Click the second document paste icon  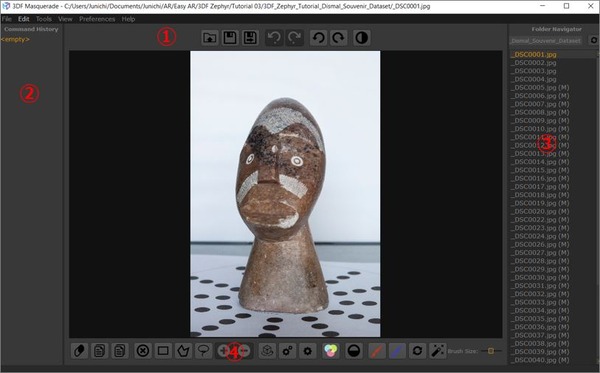119,350
